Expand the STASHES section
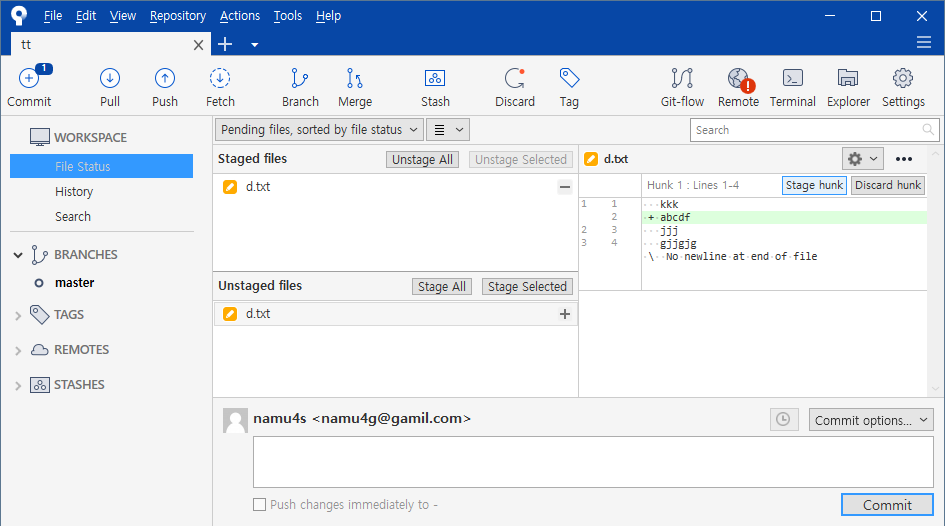The width and height of the screenshot is (945, 527). coord(18,385)
